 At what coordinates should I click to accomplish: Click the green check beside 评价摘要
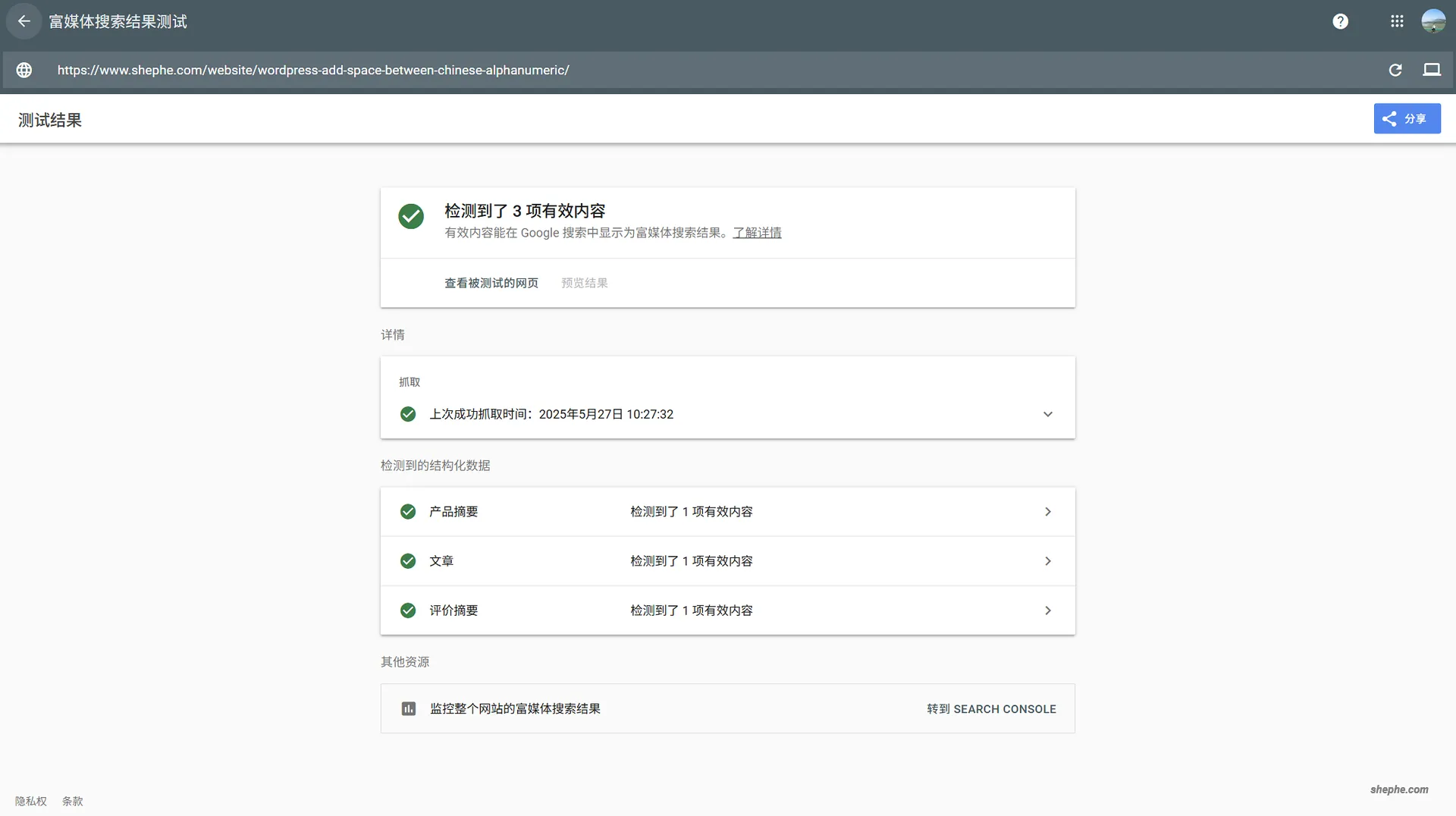(x=408, y=610)
